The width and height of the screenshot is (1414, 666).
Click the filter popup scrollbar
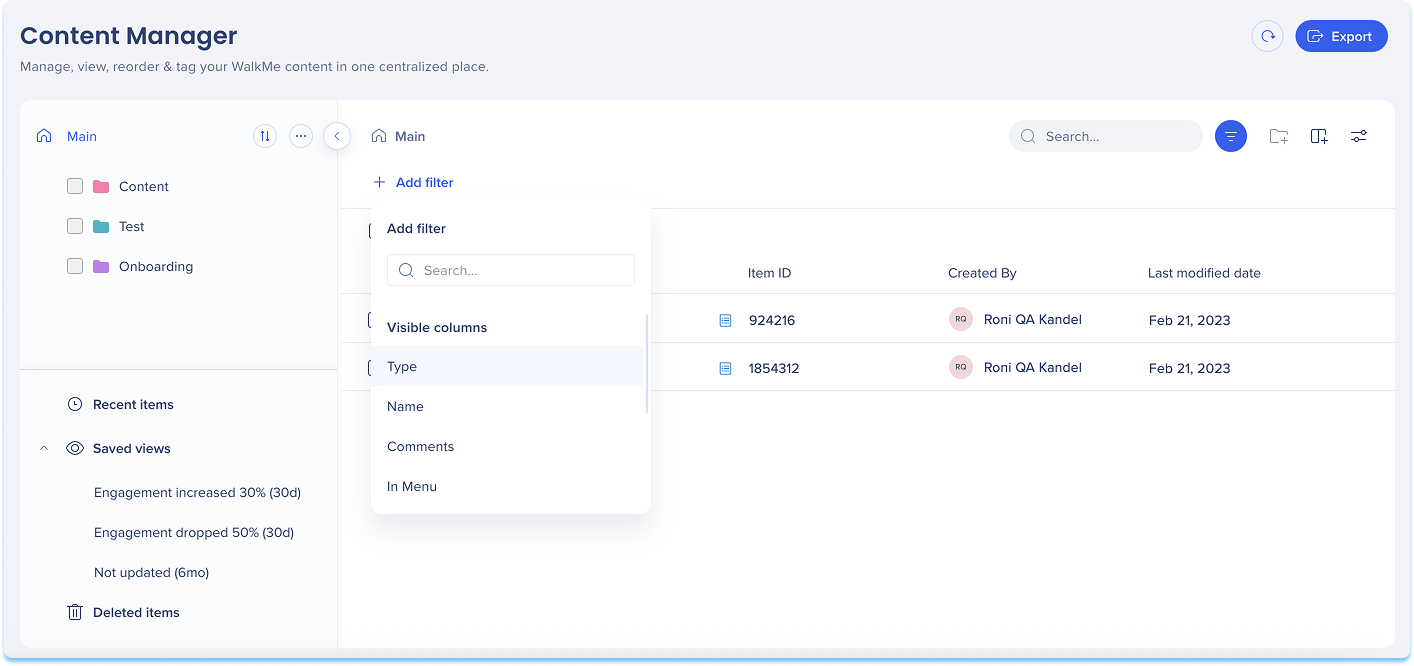[647, 363]
